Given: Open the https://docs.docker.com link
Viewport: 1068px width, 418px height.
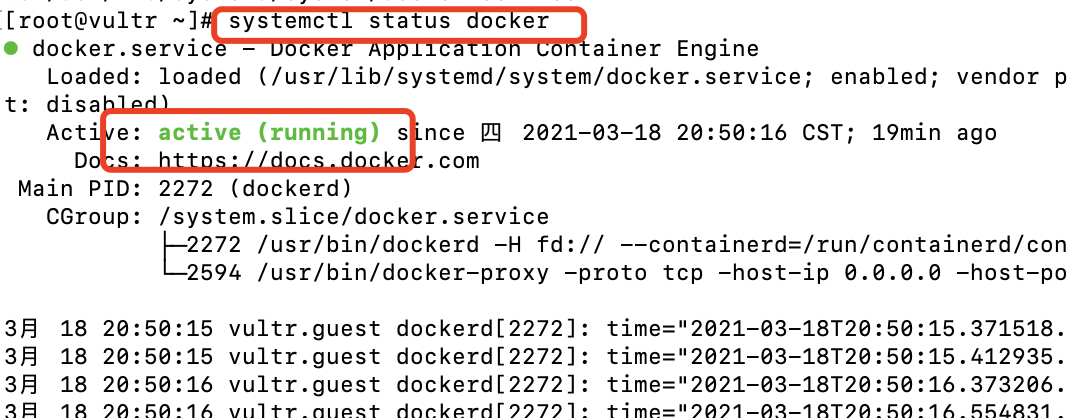Looking at the screenshot, I should [319, 161].
